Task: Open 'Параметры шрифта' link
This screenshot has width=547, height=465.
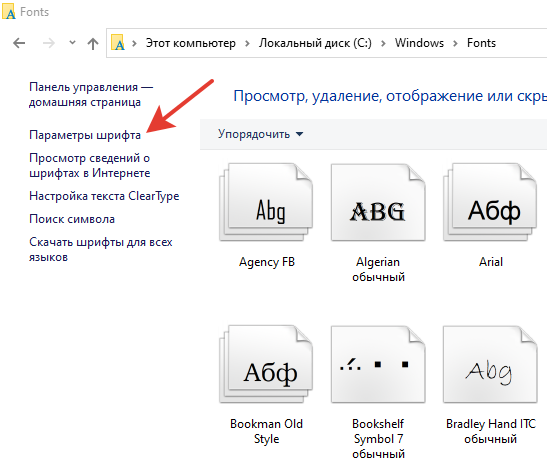Action: pos(85,135)
